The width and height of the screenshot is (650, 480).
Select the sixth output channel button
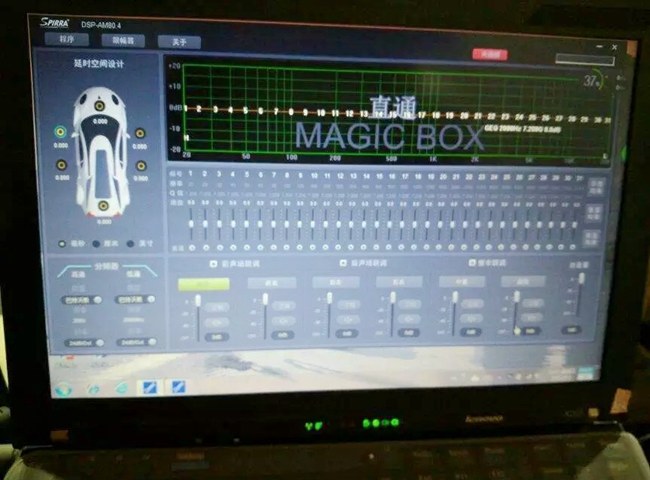point(523,281)
